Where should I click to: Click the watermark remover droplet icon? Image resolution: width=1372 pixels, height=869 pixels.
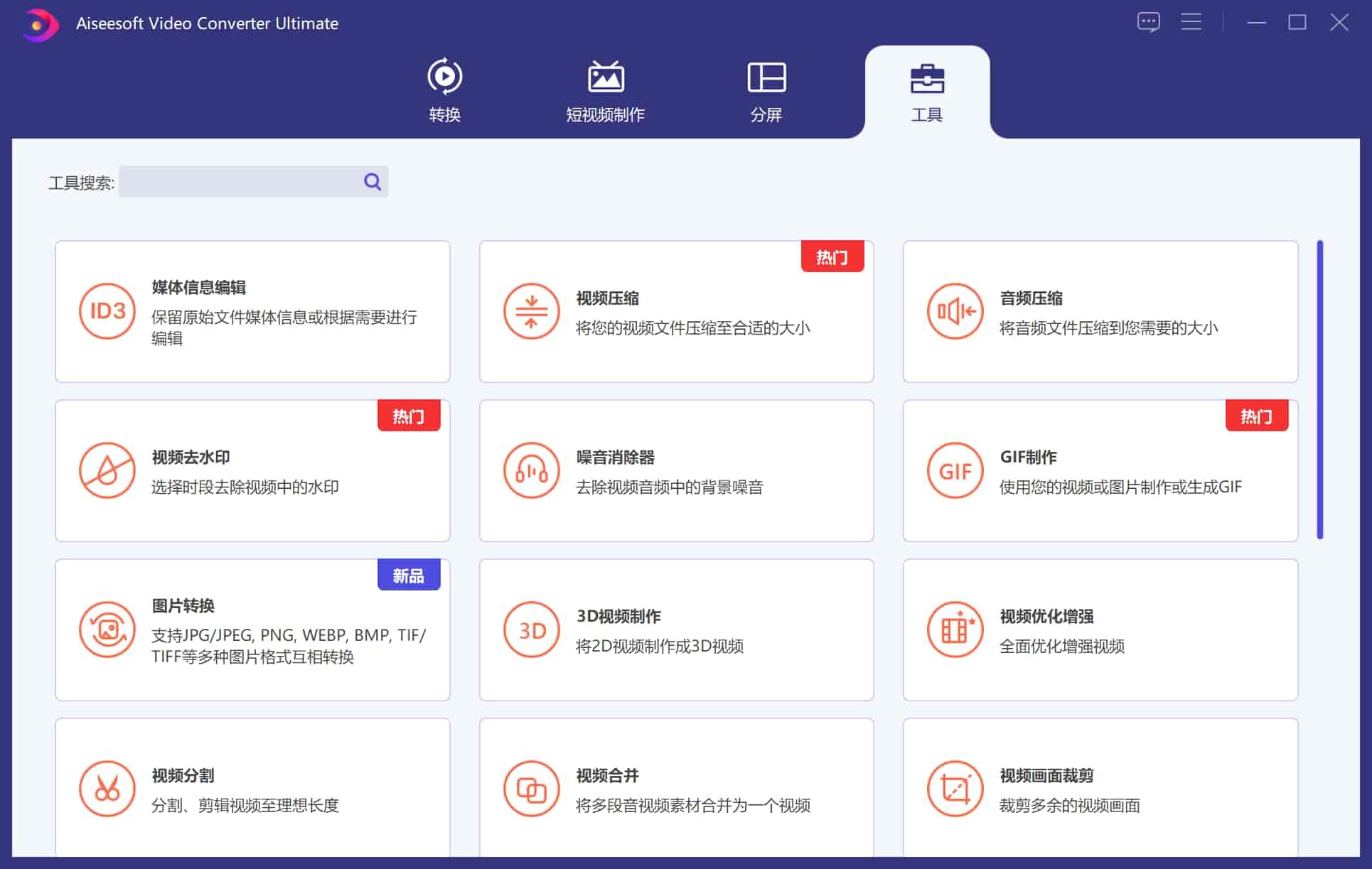pos(107,470)
